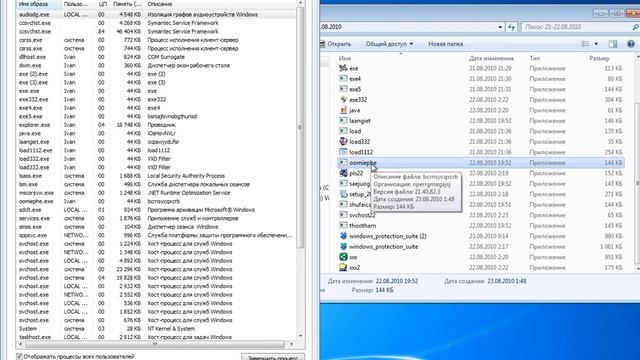The image size is (640, 360).
Task: Click the Explorer search field
Action: 576,27
